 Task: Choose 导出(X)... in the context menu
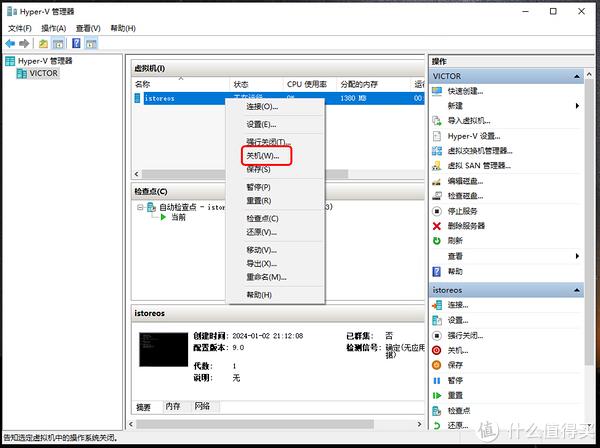point(276,264)
